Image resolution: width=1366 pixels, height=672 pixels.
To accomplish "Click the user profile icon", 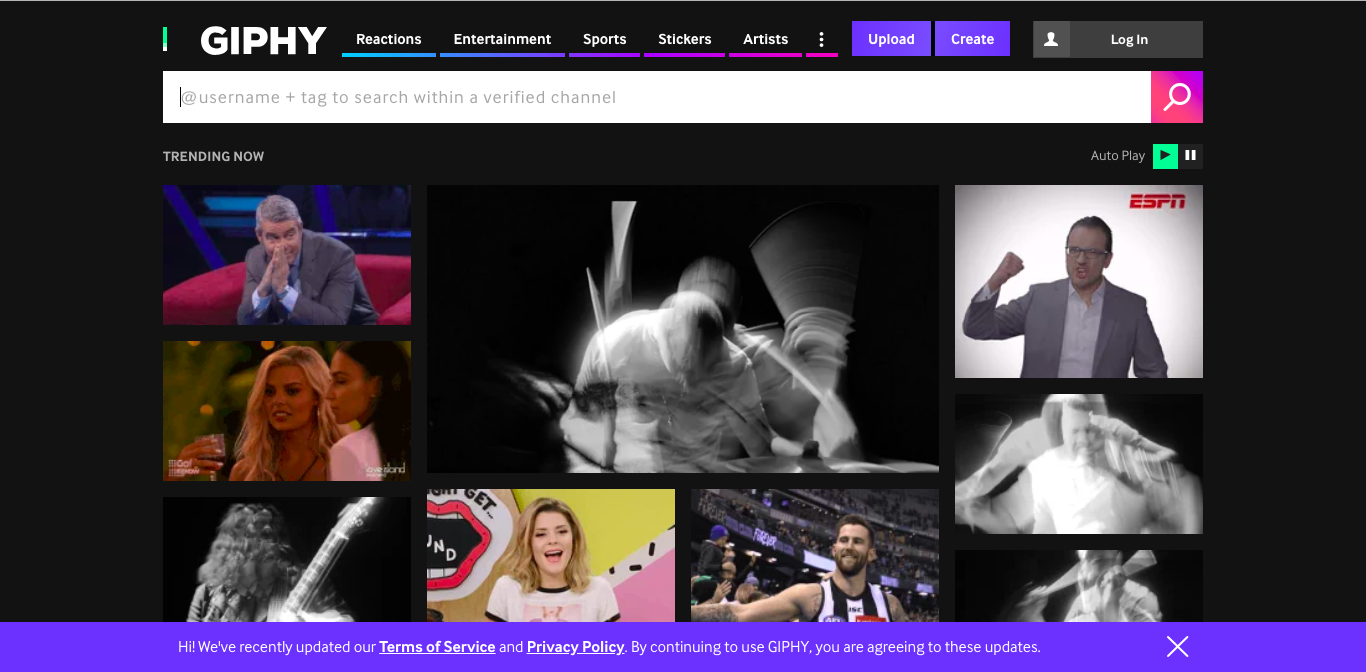I will tap(1051, 40).
